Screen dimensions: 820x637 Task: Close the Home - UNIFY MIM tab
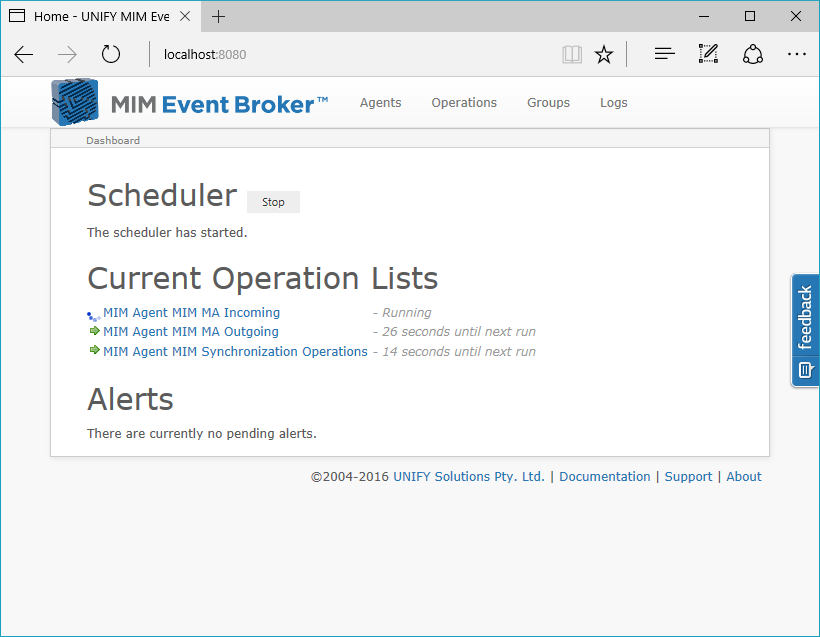[185, 16]
